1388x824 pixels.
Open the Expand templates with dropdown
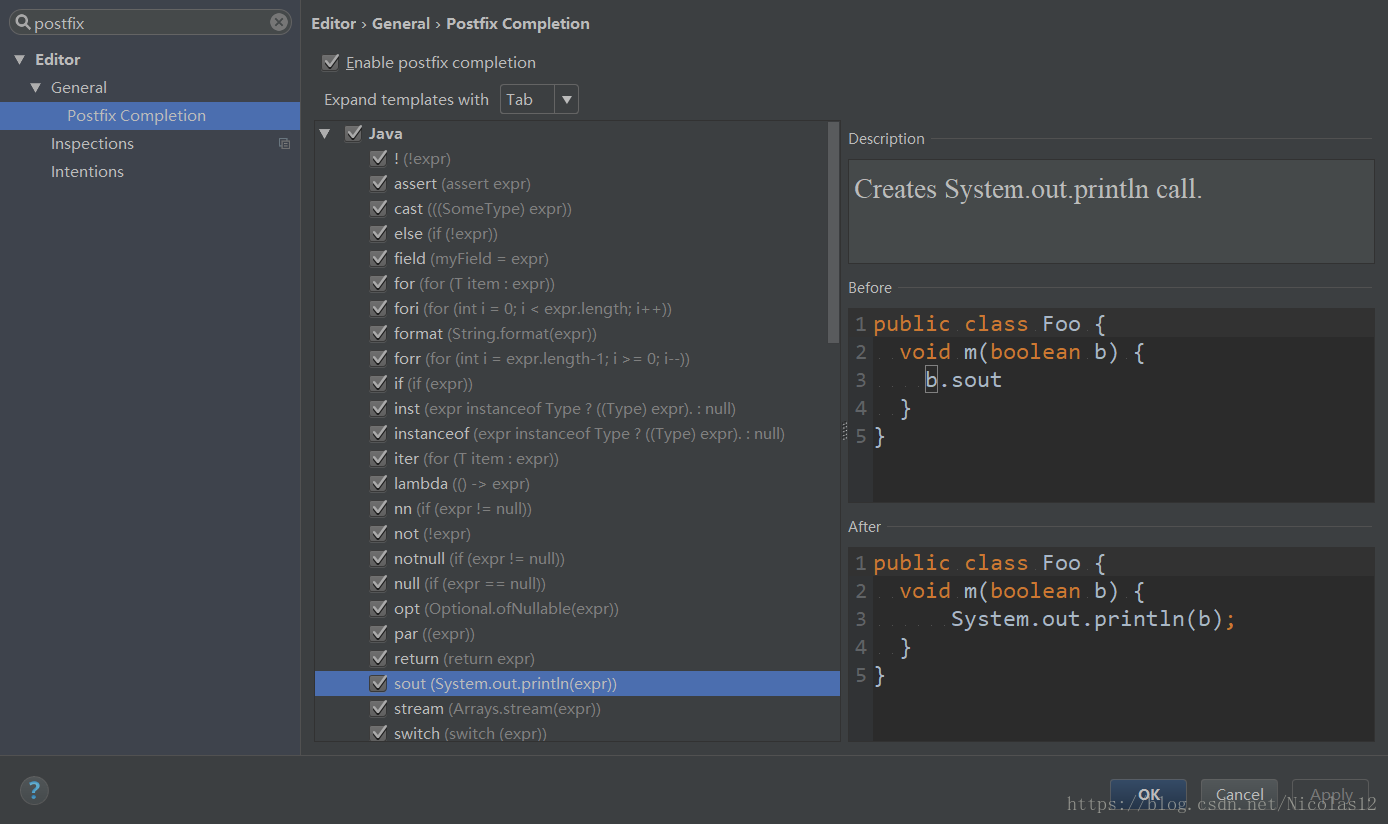click(x=539, y=99)
